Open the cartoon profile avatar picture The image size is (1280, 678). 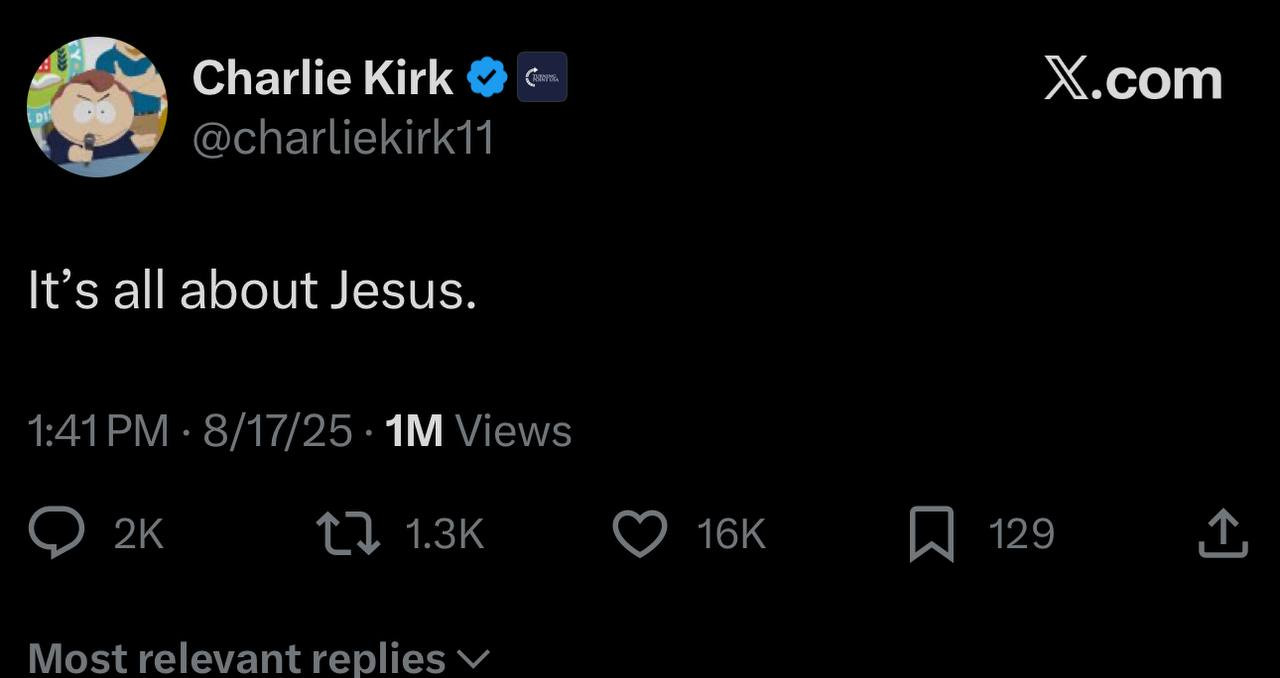pos(97,107)
